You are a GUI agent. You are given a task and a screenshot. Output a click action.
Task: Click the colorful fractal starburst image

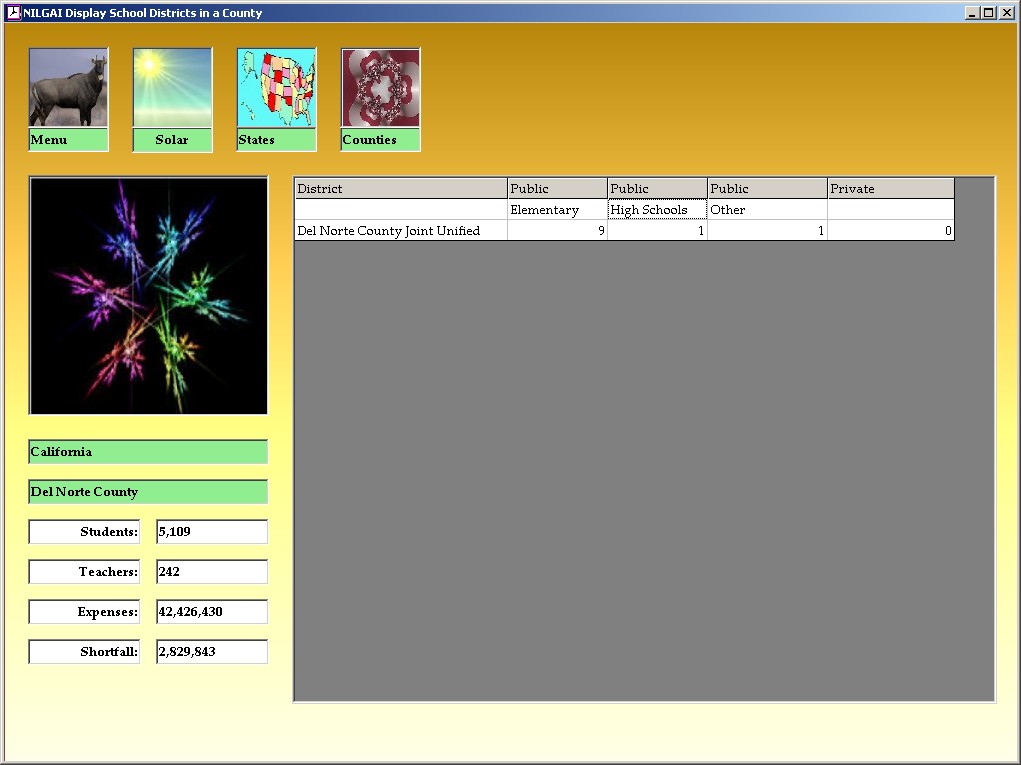(x=149, y=296)
